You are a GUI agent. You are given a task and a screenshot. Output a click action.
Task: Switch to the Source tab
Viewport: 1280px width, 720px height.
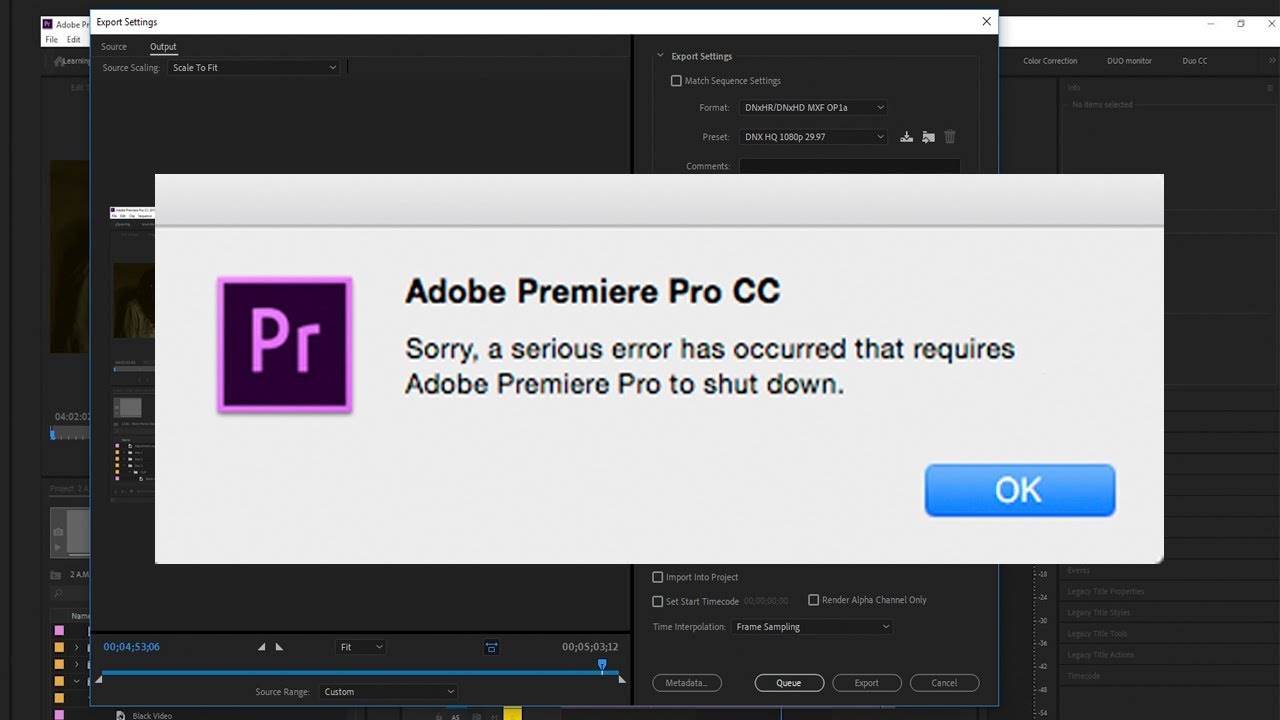click(114, 47)
